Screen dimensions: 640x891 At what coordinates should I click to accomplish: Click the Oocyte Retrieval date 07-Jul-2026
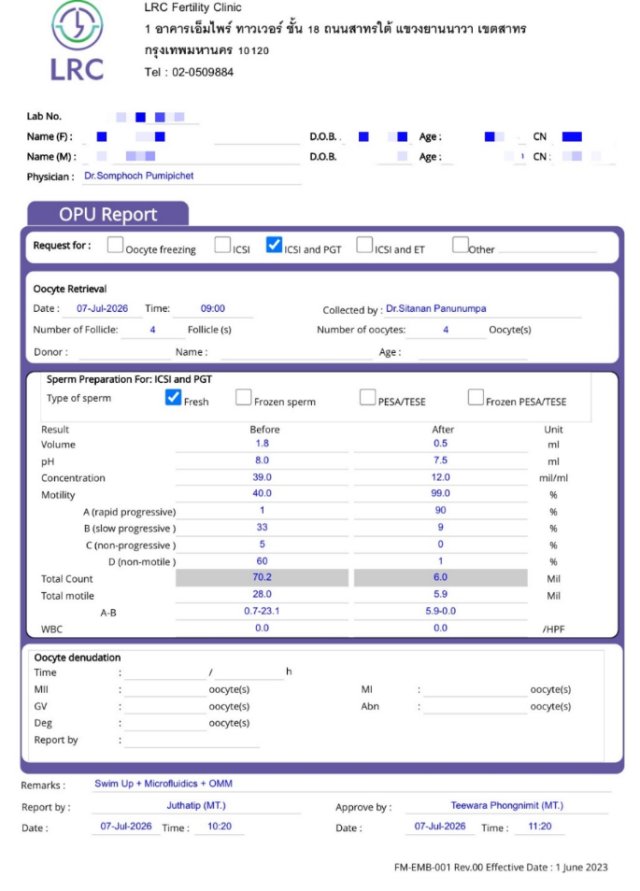[102, 309]
